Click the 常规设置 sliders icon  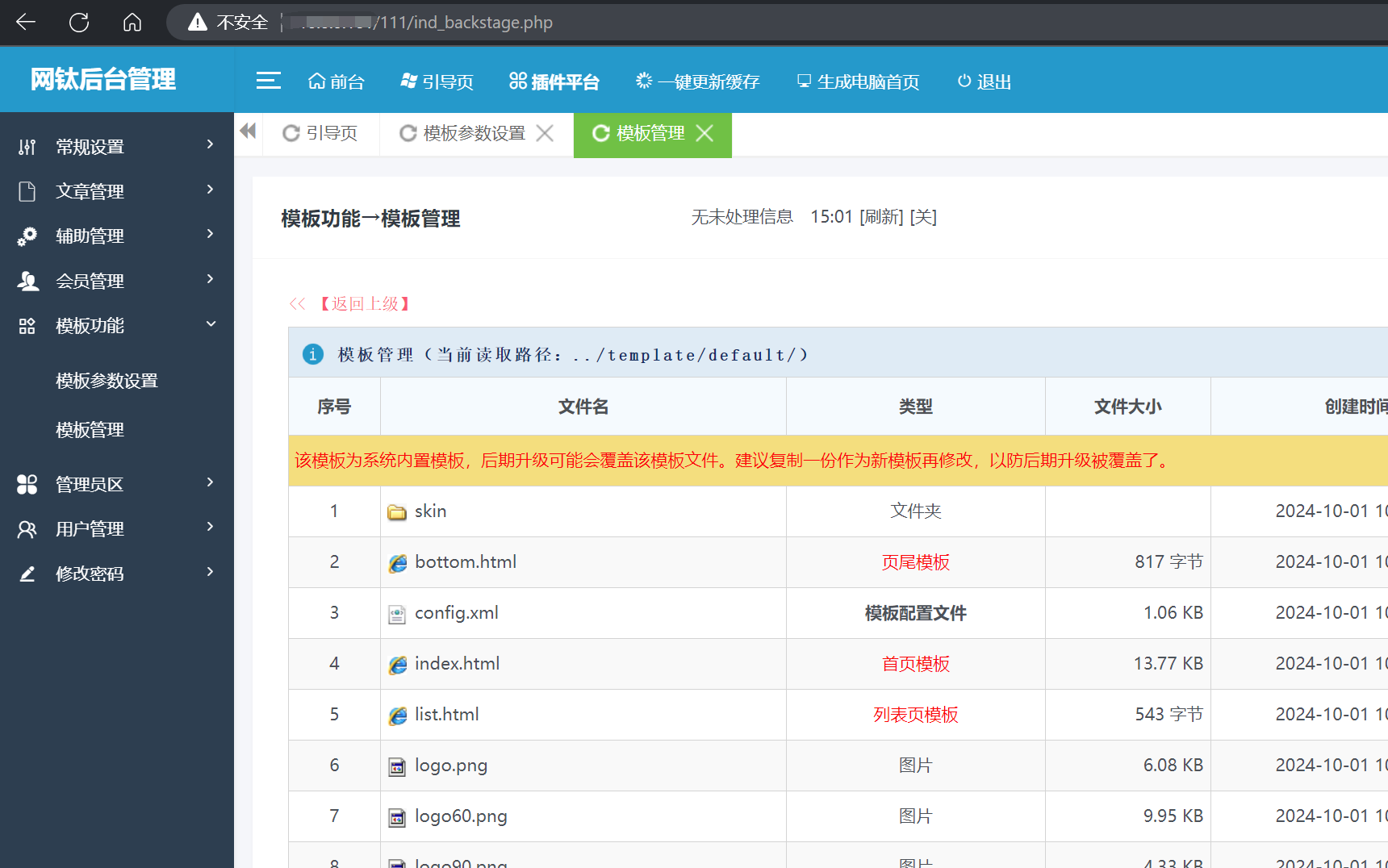coord(27,147)
